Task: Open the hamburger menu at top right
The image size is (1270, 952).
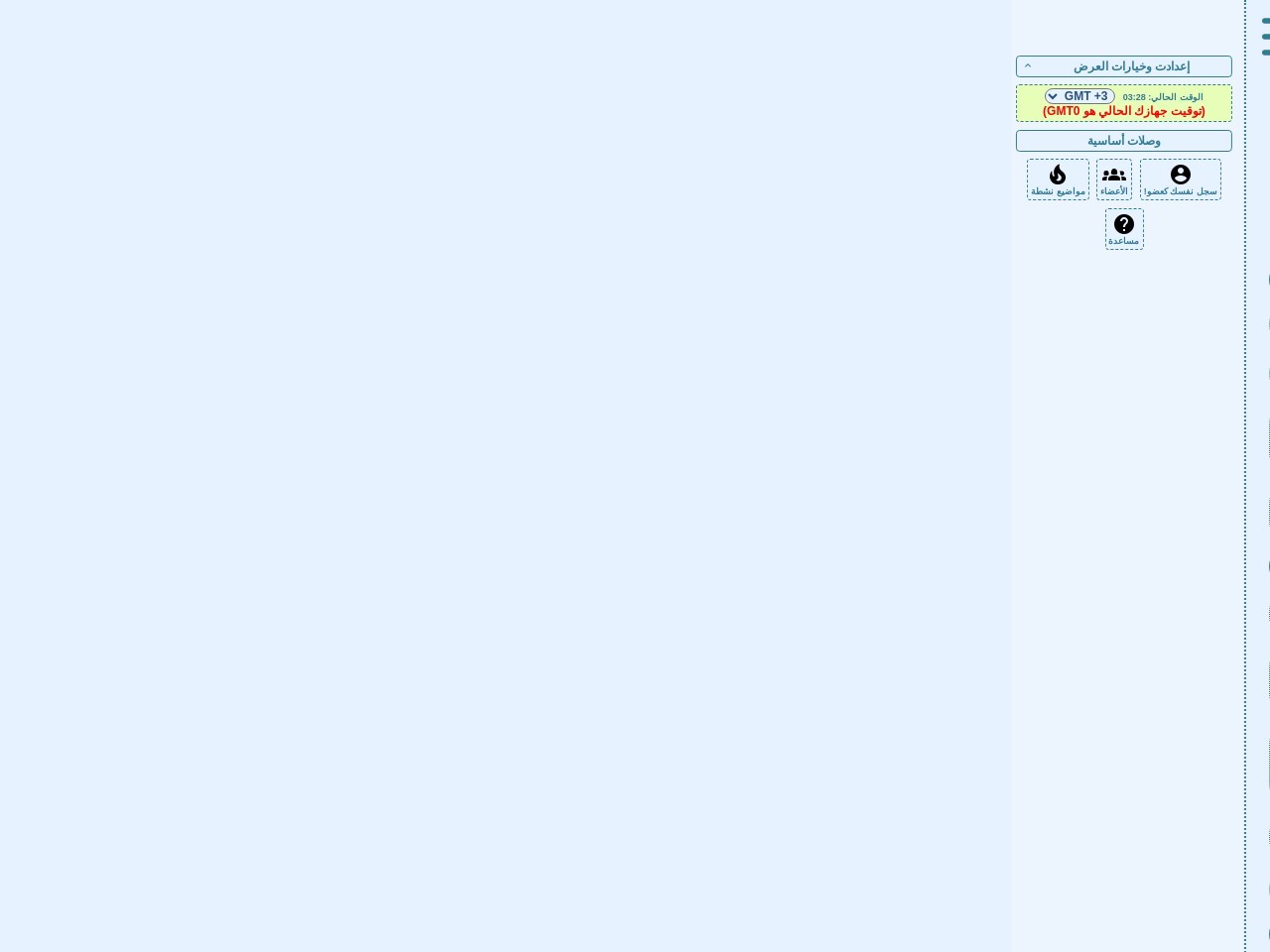Action: tap(1265, 37)
